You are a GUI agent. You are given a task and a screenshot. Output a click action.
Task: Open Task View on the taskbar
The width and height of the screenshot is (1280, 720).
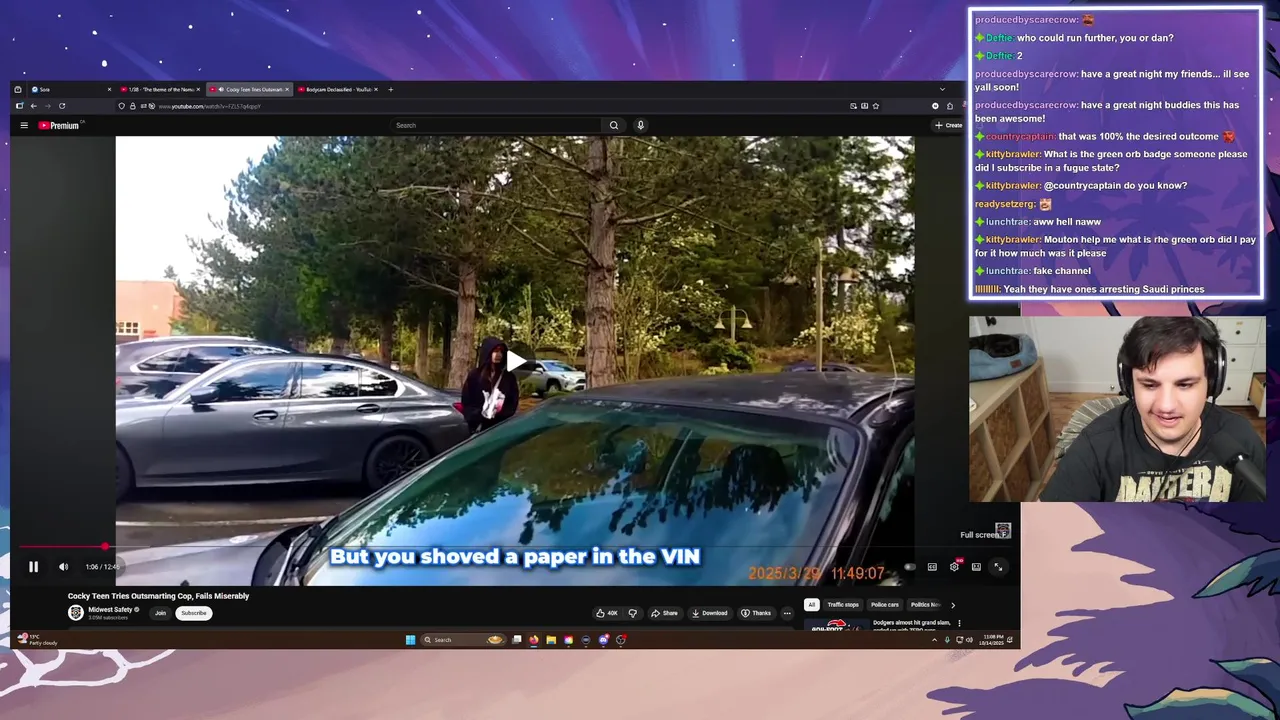coord(517,640)
